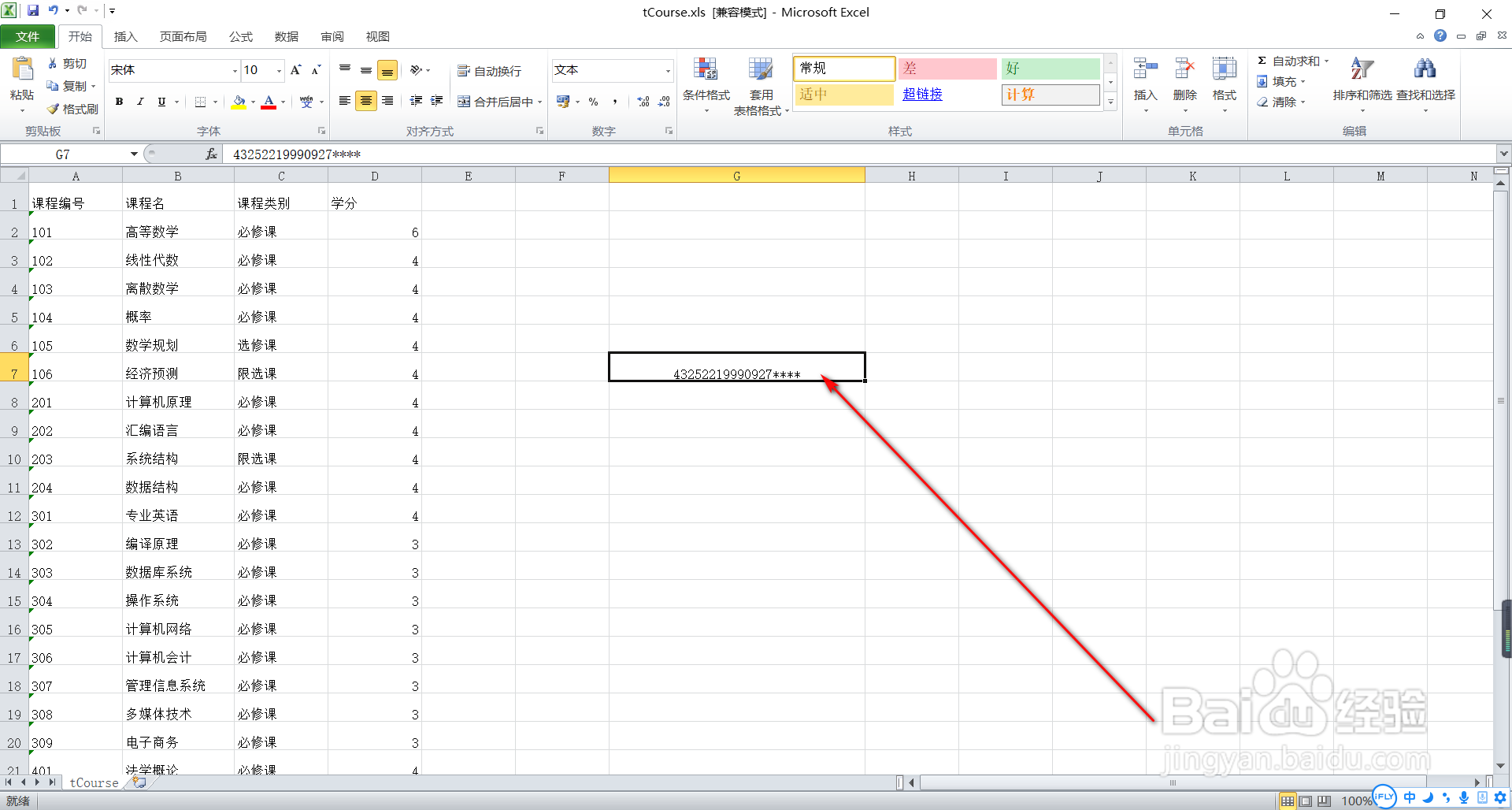Click the yellow fill color bucket
The height and width of the screenshot is (810, 1512).
[239, 102]
